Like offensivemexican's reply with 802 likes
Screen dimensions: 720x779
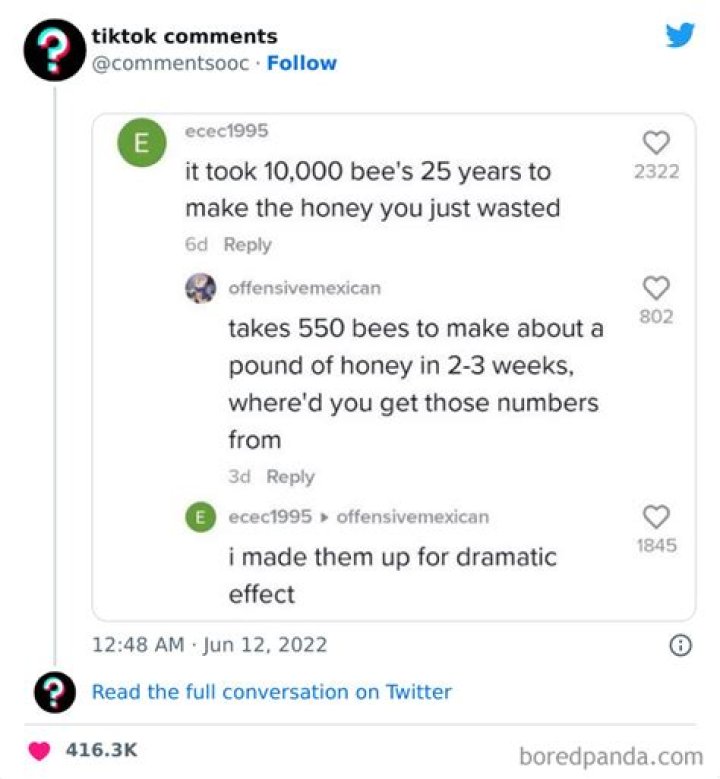tap(656, 288)
